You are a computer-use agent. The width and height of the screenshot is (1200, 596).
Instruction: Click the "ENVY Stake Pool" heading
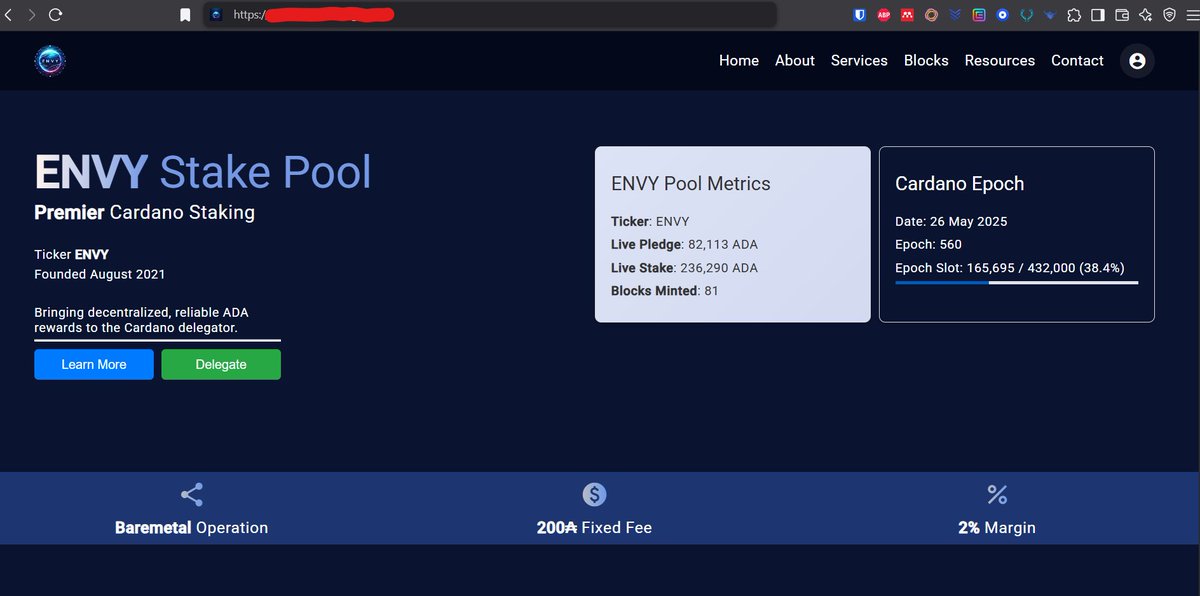point(203,172)
